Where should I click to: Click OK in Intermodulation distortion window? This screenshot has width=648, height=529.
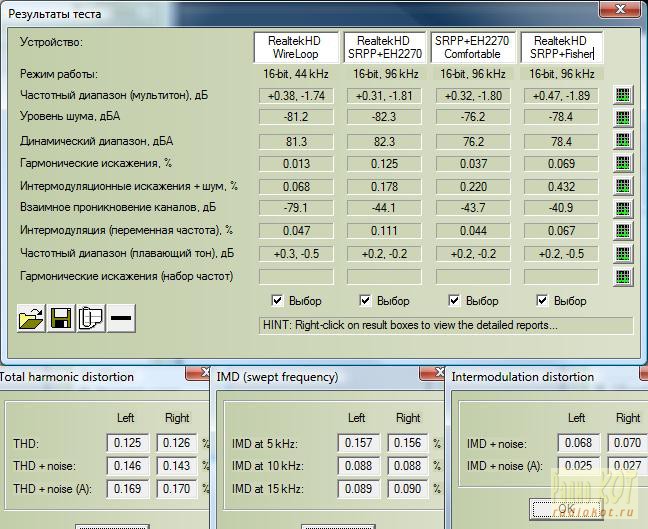(567, 509)
